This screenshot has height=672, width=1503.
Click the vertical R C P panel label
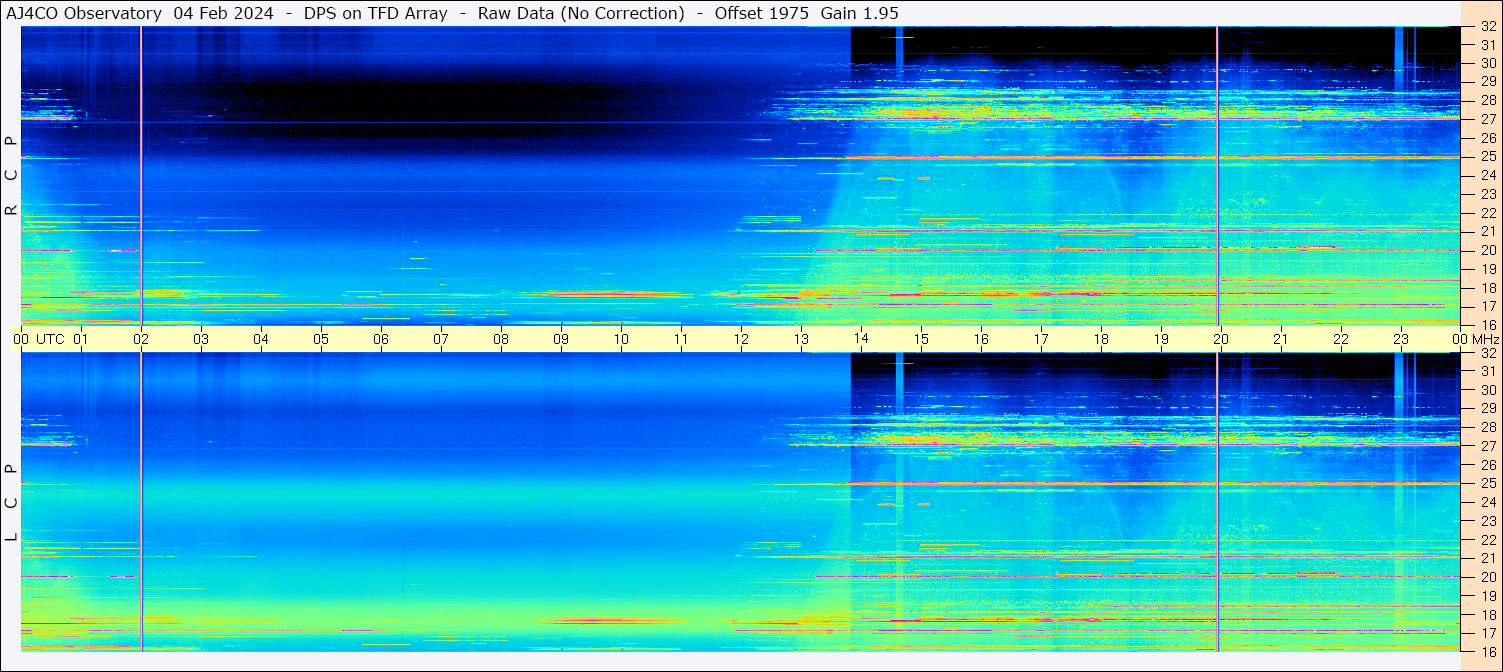(11, 175)
